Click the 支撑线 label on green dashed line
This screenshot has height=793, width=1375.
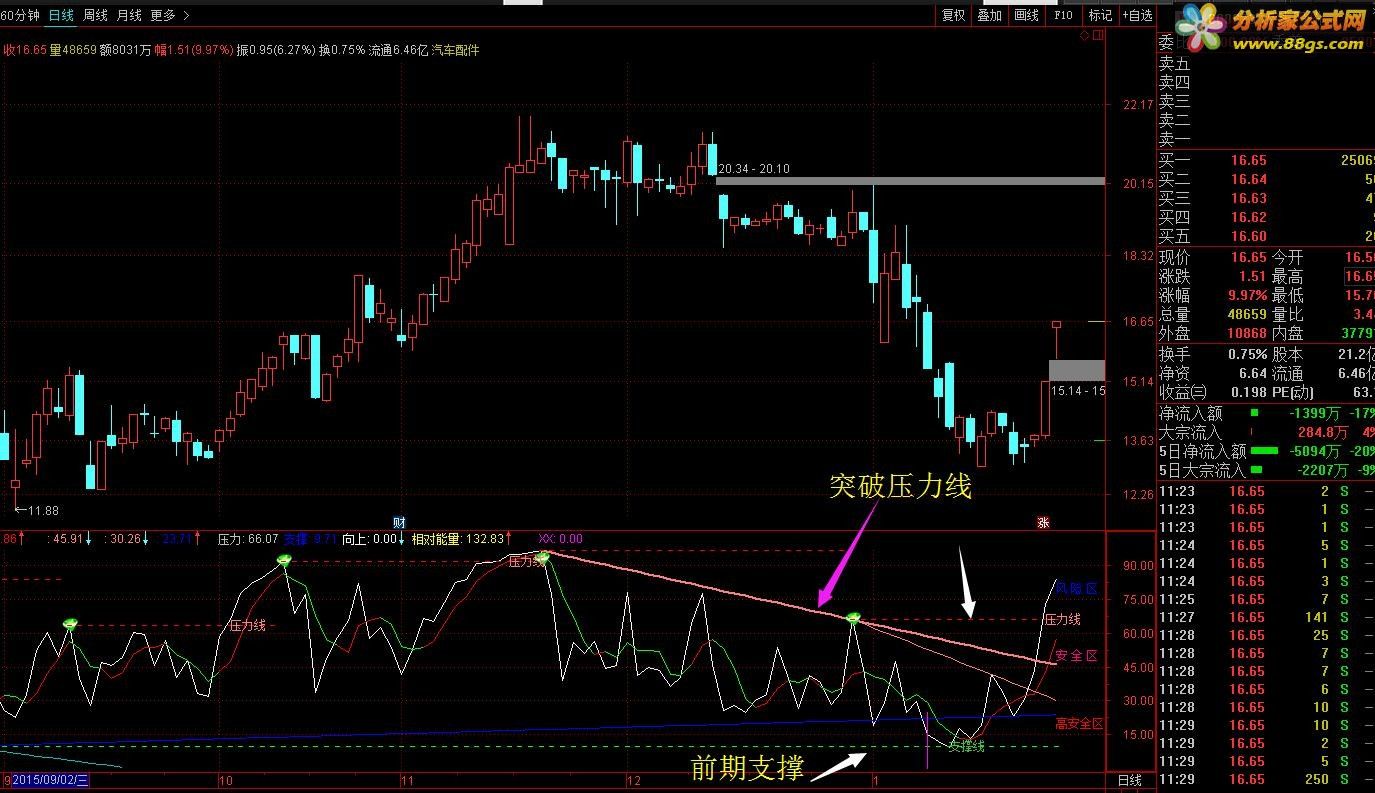click(x=966, y=746)
